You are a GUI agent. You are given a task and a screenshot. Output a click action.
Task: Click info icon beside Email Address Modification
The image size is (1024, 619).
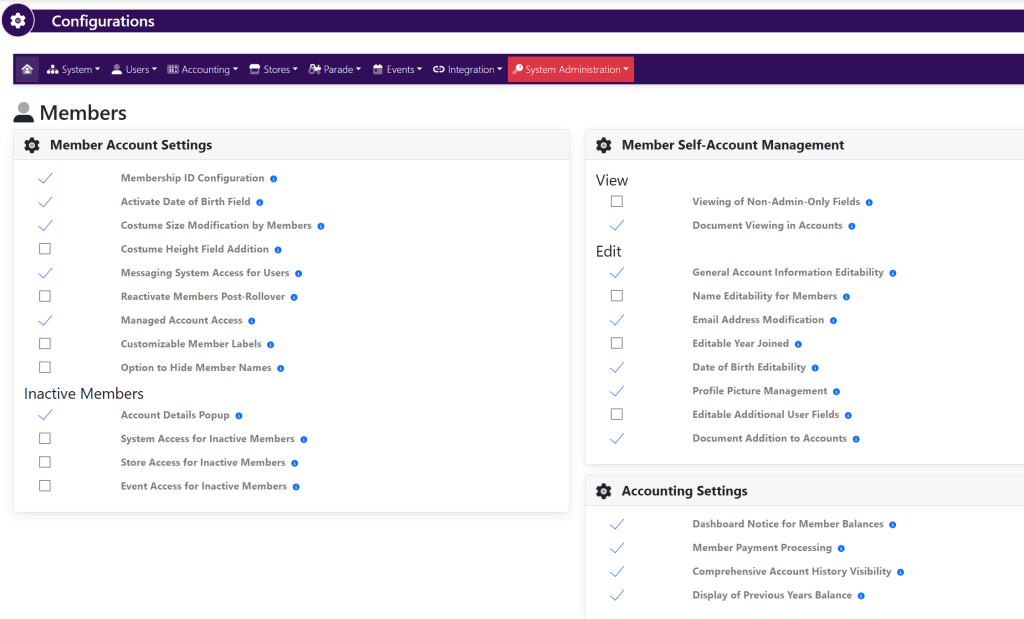833,321
